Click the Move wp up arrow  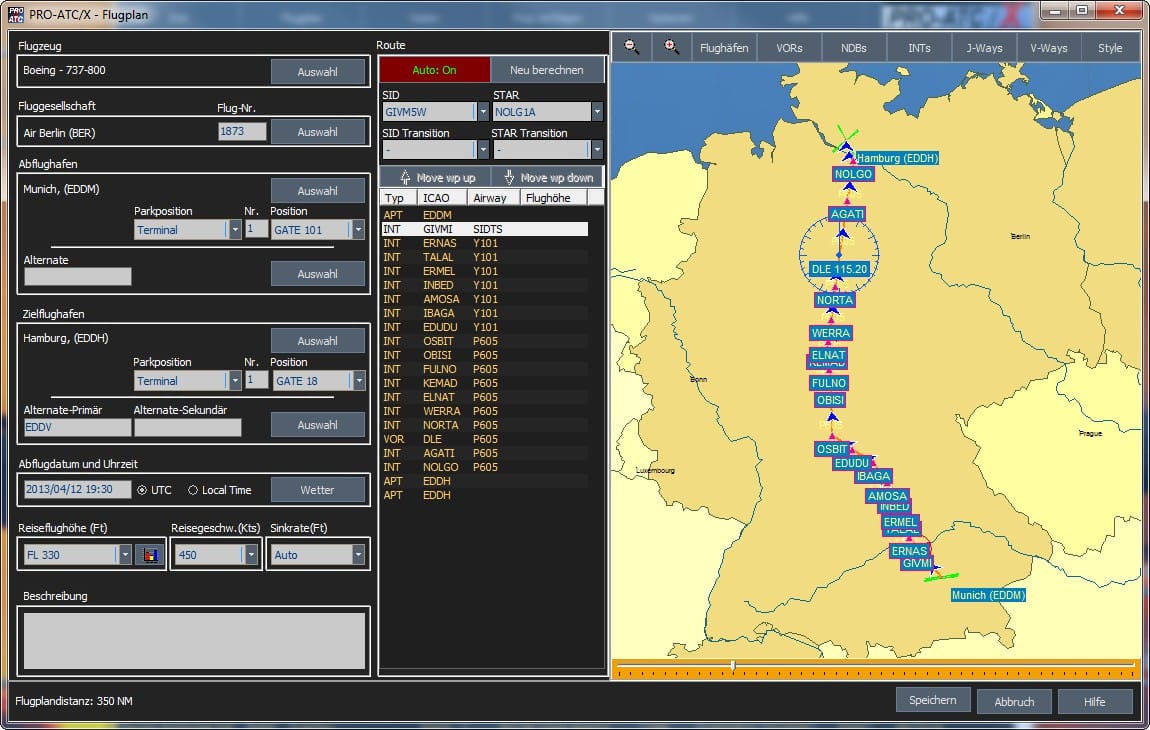405,177
